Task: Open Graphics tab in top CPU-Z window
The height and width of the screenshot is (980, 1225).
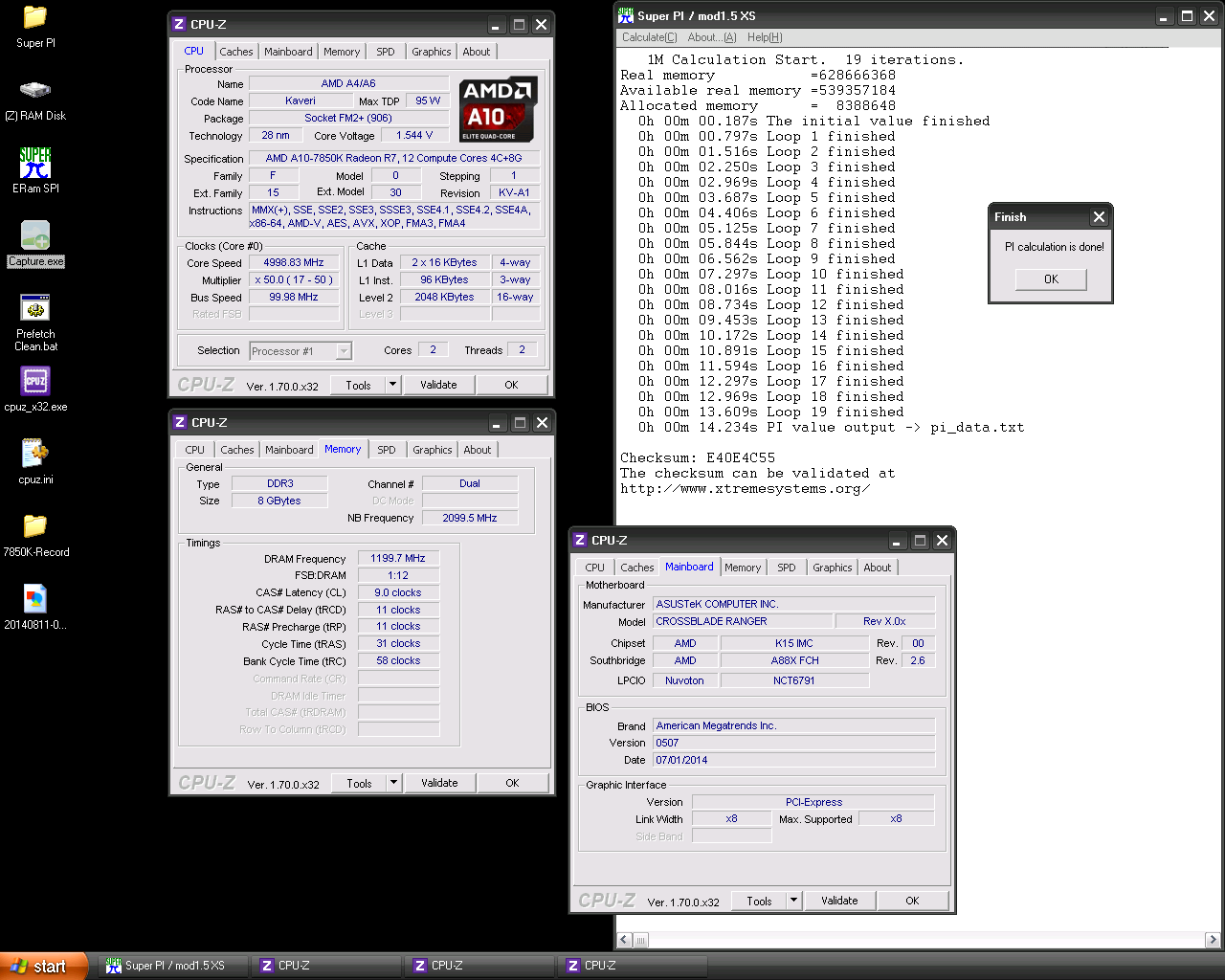Action: pyautogui.click(x=432, y=52)
